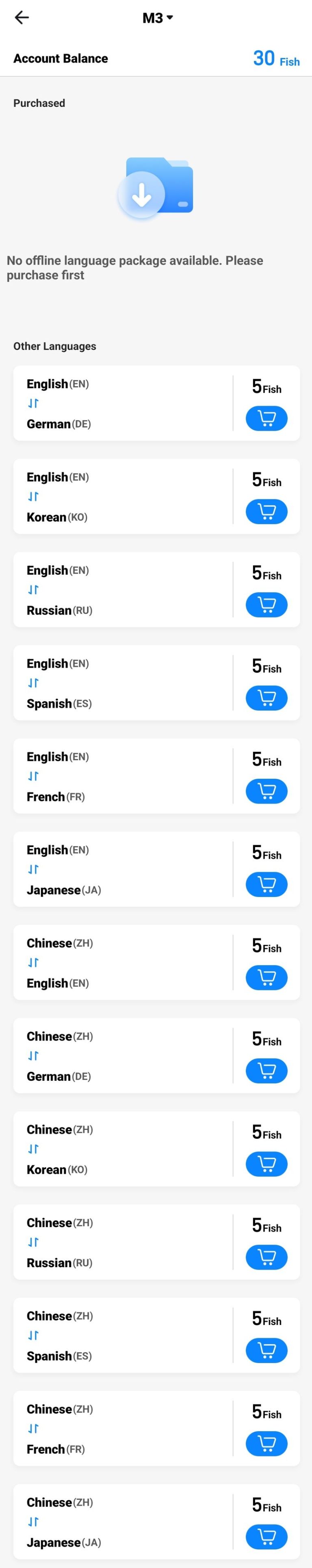Swap arrows on English-German card
Screen dimensions: 312x1568
[33, 404]
